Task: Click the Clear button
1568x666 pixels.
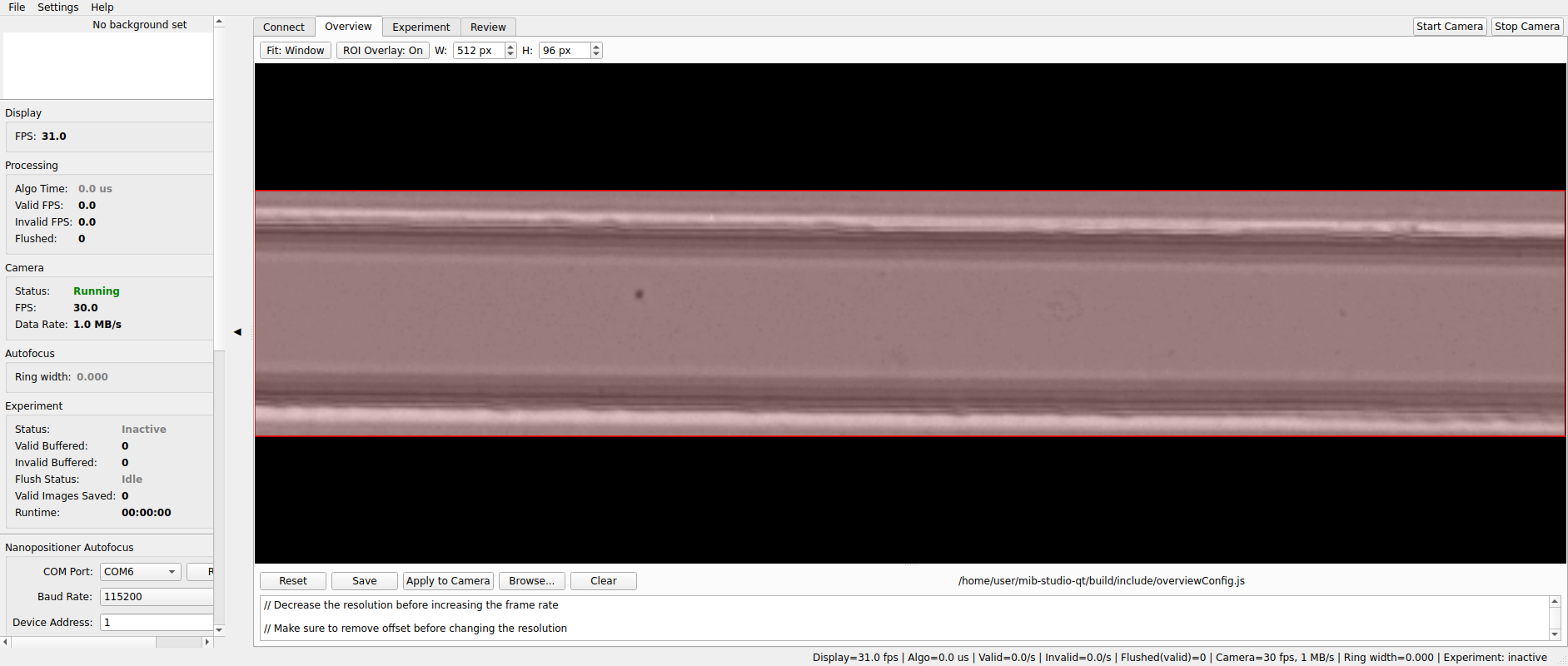Action: pos(604,581)
